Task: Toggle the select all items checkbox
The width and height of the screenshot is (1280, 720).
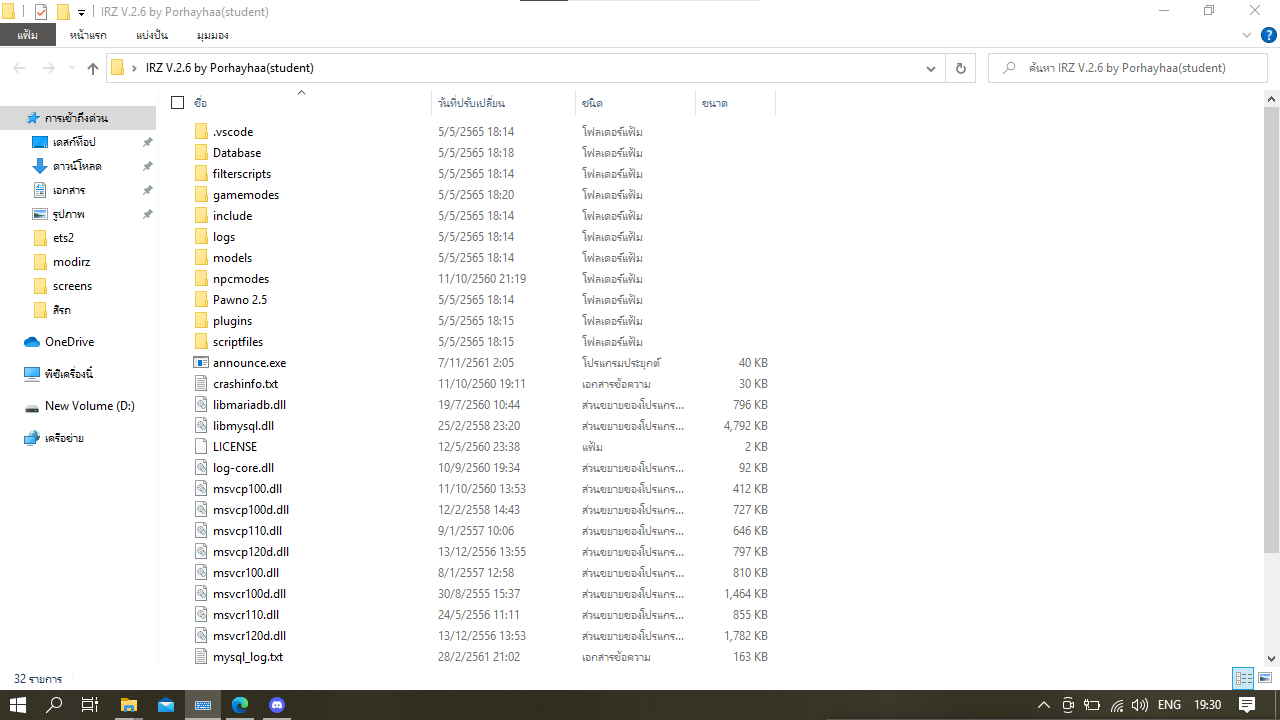Action: point(178,103)
